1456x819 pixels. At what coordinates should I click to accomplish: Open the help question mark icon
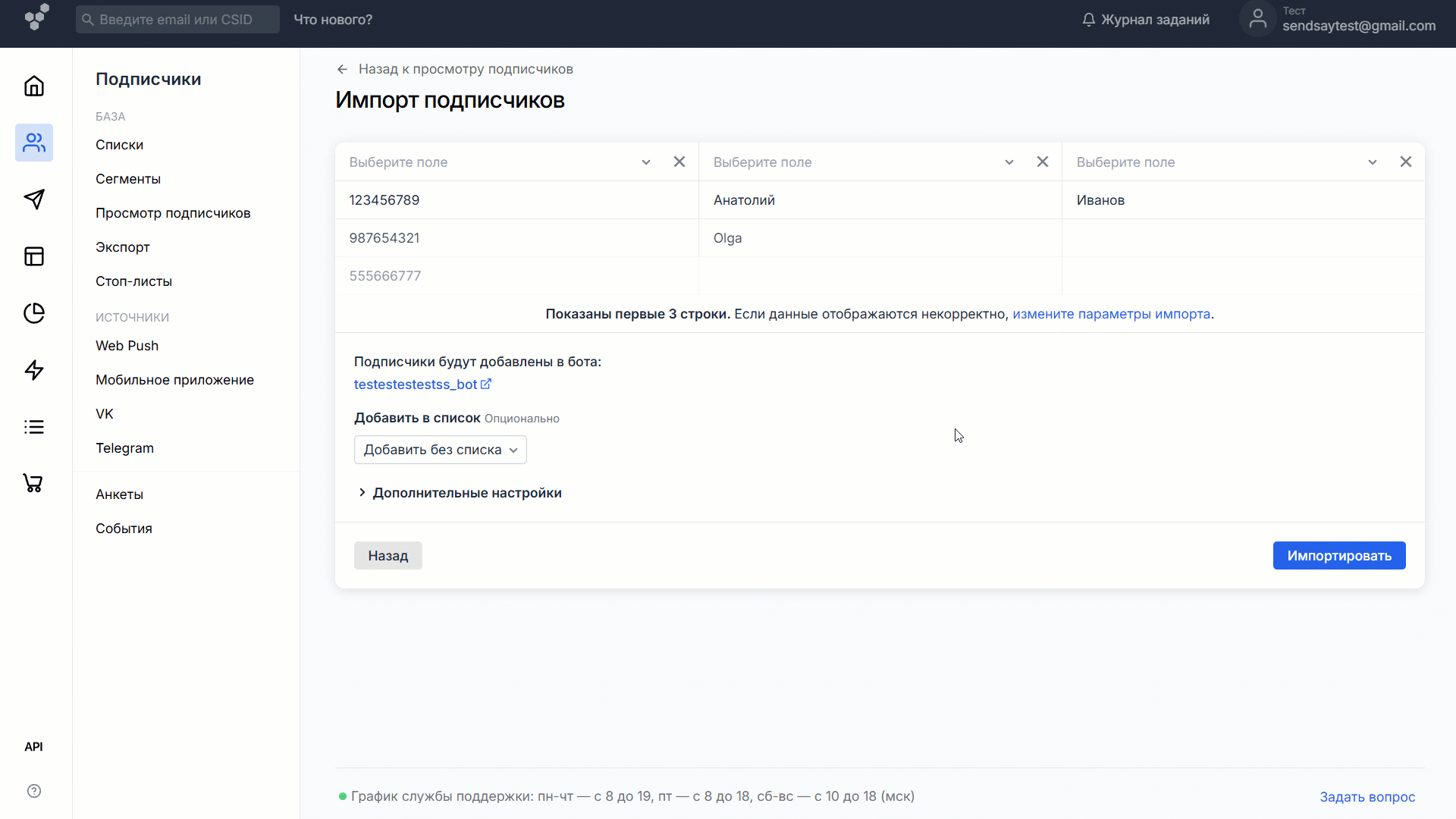click(34, 791)
